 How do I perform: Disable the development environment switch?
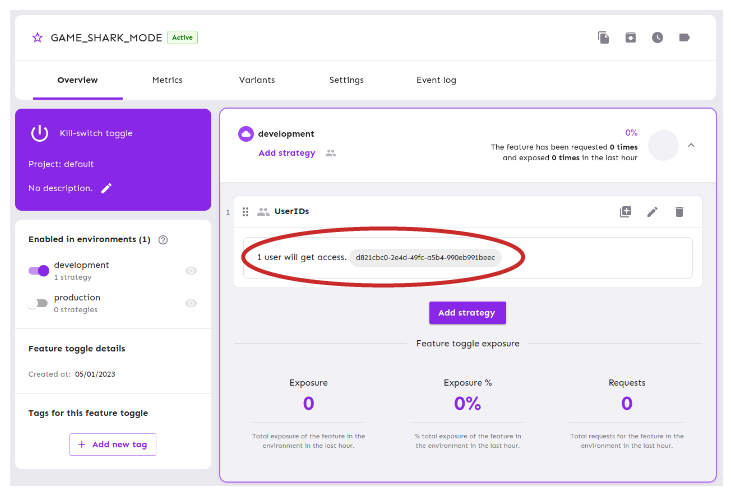coord(39,270)
